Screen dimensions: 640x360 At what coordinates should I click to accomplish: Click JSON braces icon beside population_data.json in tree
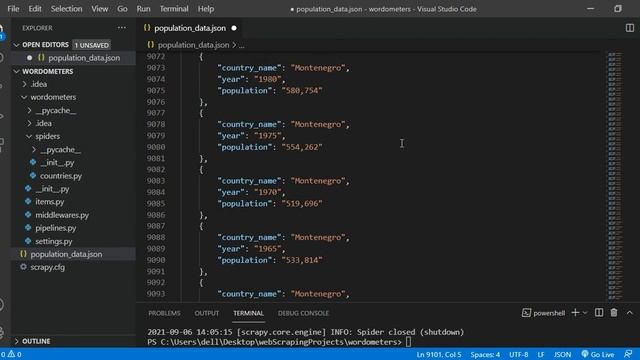tap(23, 254)
